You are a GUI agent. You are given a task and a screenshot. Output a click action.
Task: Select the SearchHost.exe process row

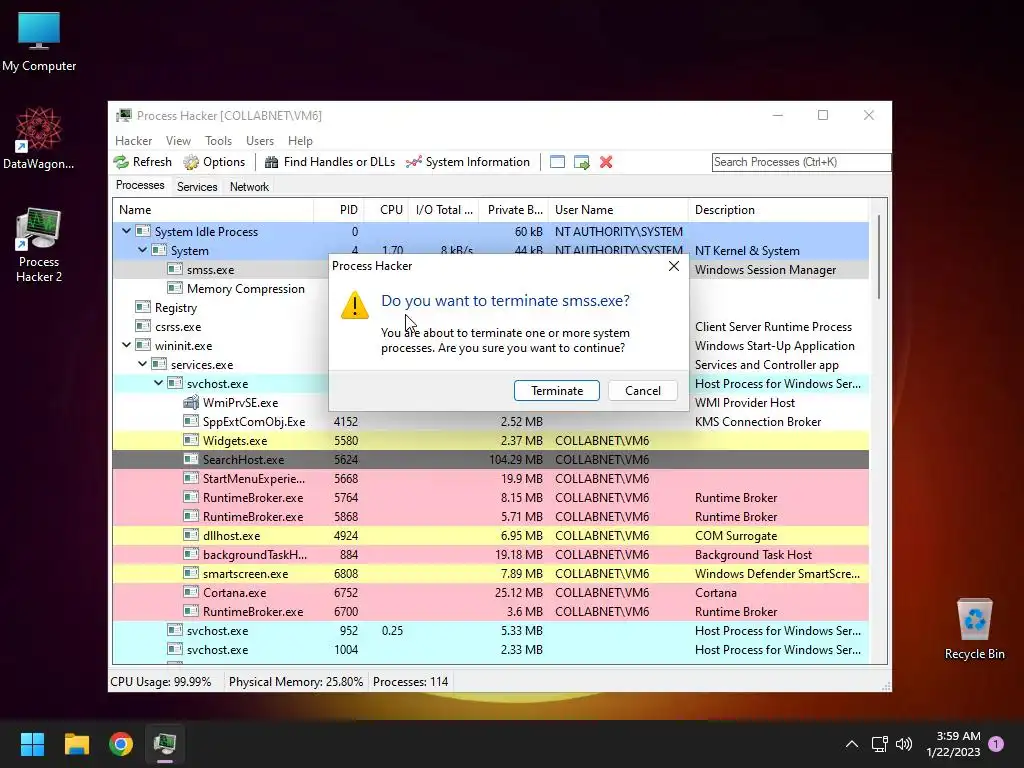(x=491, y=459)
